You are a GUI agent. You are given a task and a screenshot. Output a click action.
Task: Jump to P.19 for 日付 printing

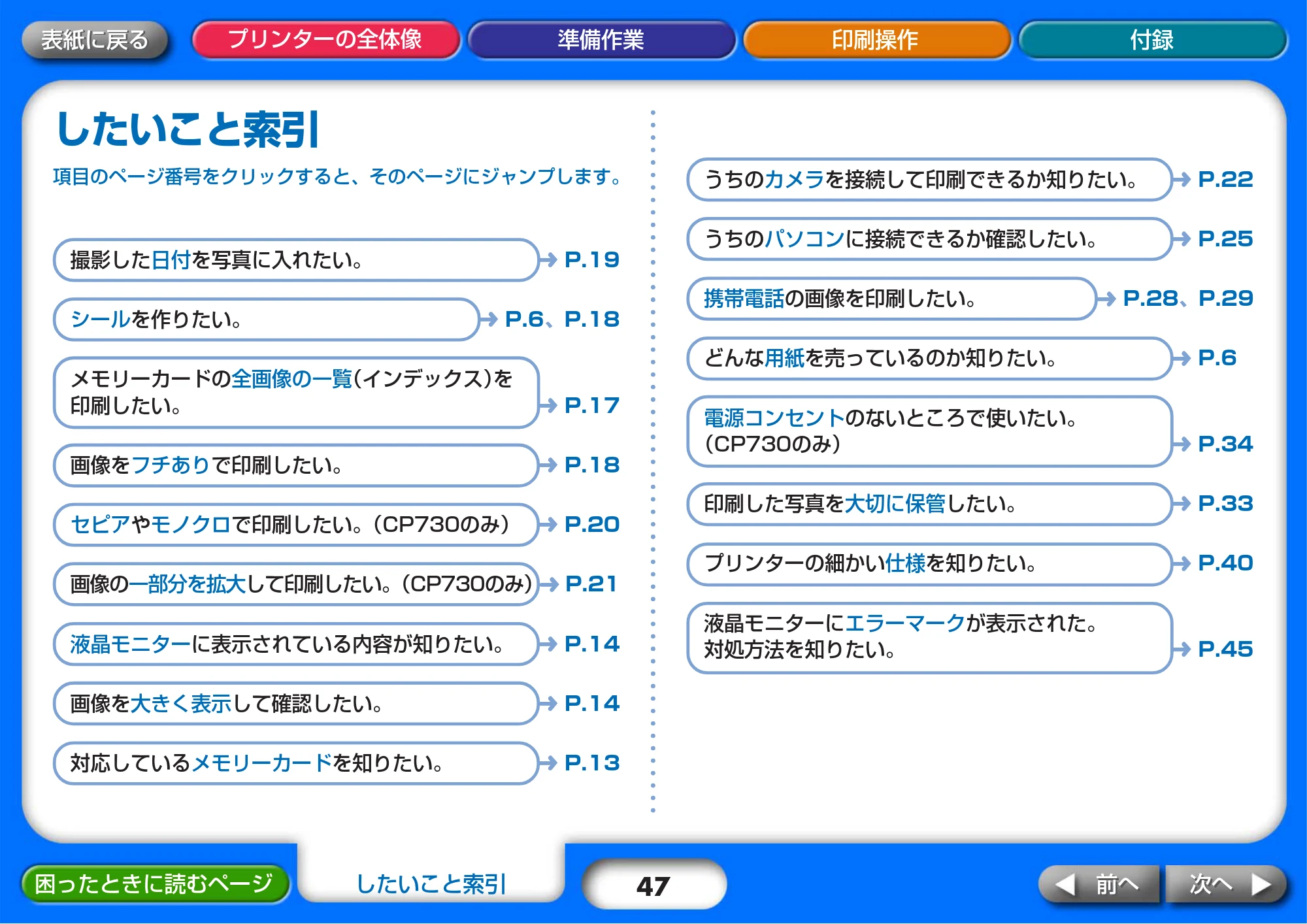(x=591, y=260)
